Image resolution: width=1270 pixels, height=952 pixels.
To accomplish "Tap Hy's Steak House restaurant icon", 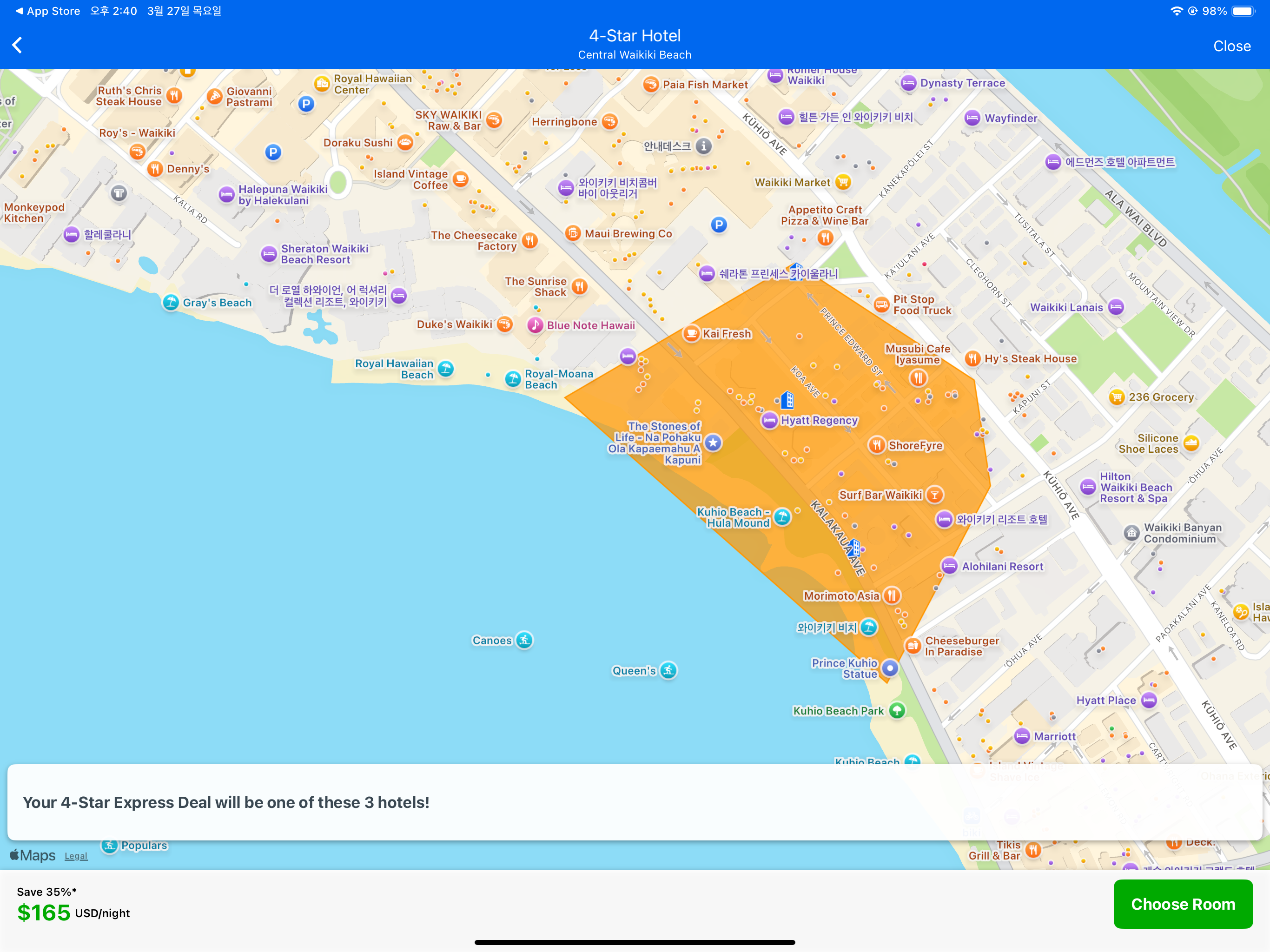I will pos(972,359).
